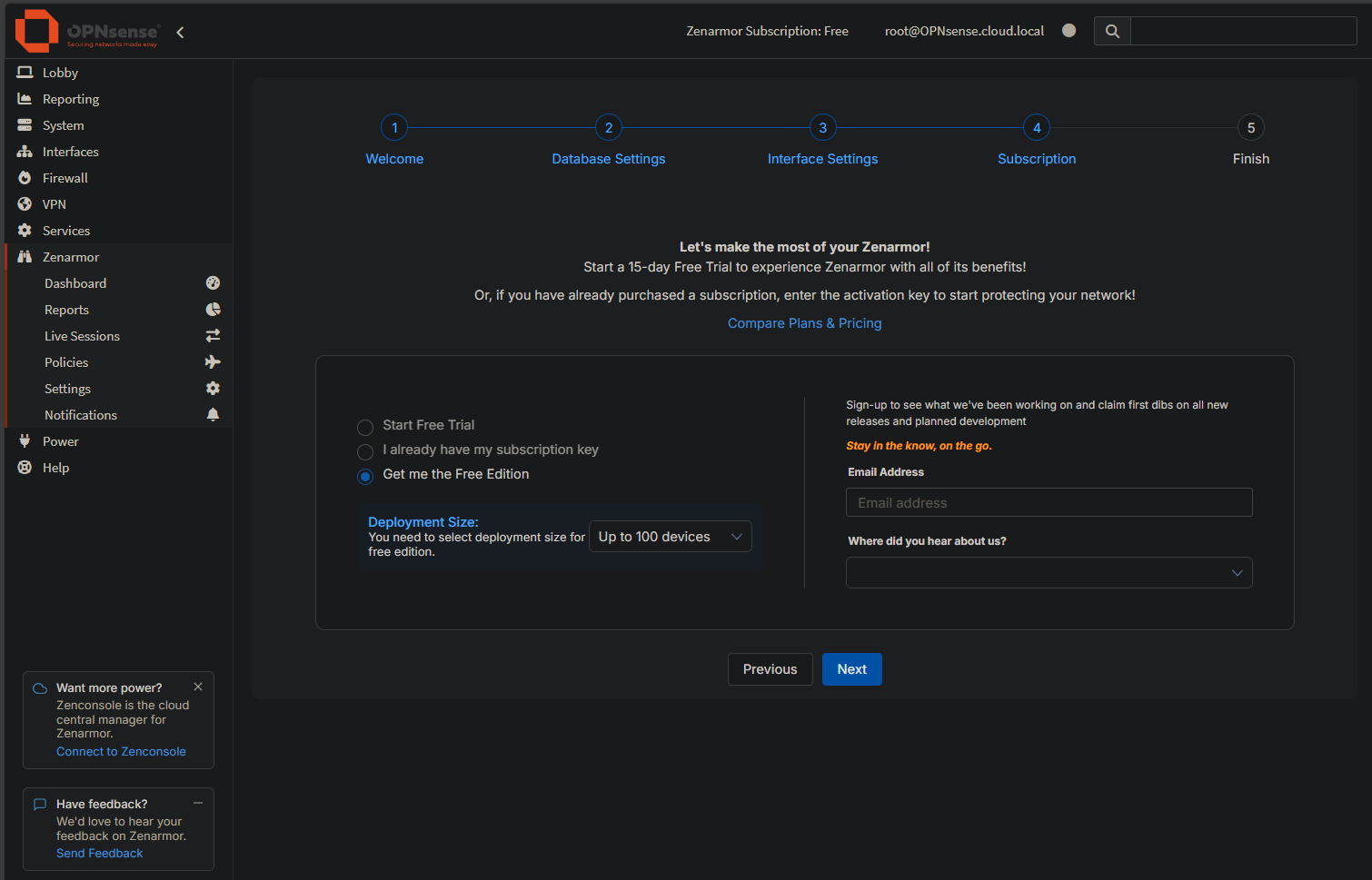Click the Firewall flame icon

(25, 178)
